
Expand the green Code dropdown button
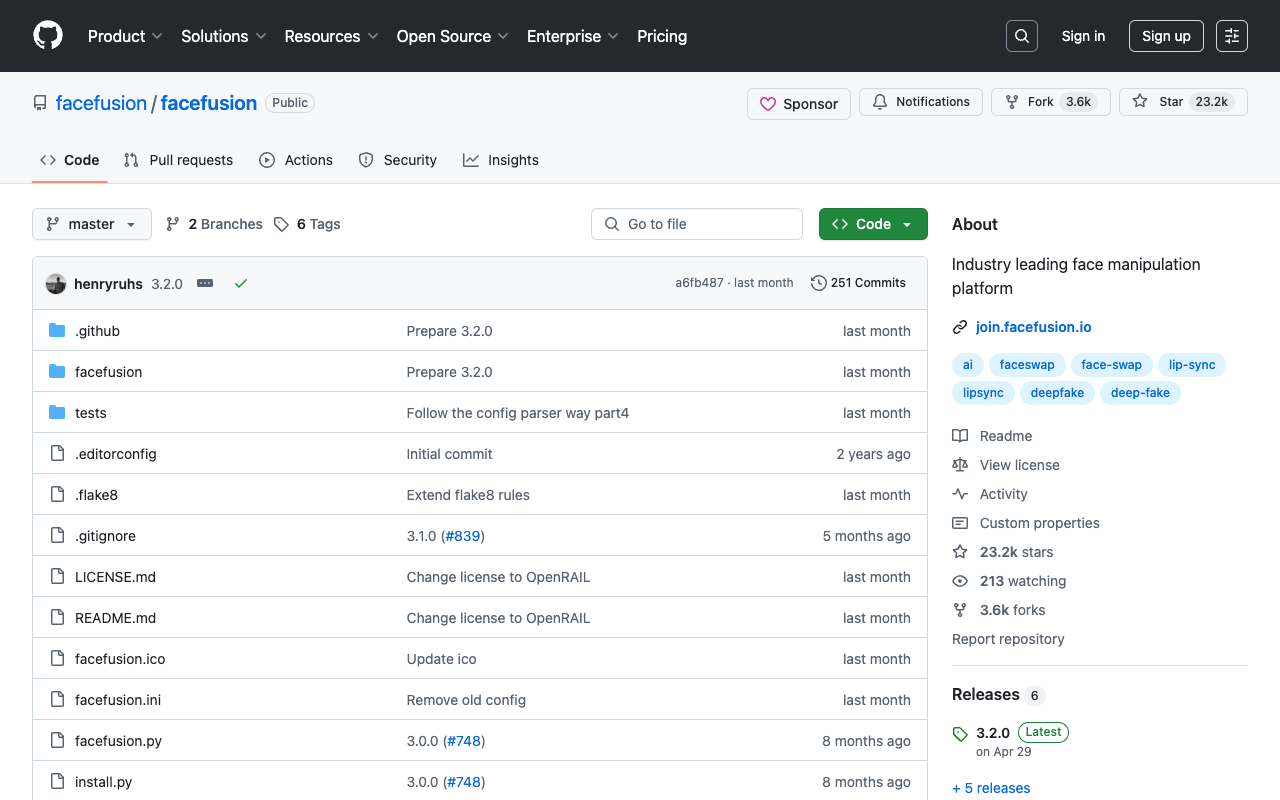coord(873,224)
